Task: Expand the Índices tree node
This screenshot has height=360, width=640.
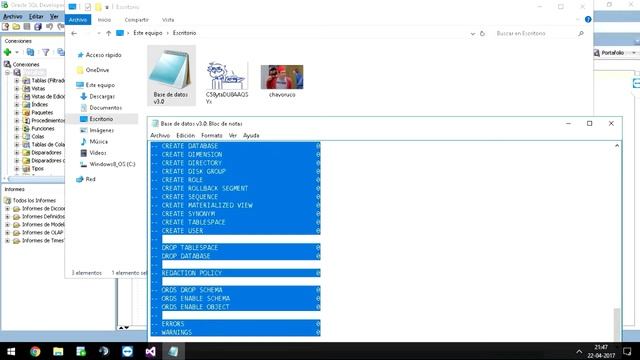Action: click(17, 104)
